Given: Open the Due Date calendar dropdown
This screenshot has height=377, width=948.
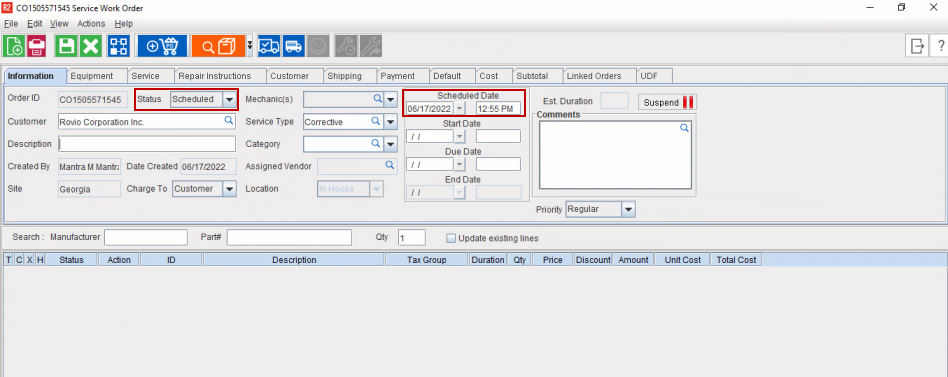Looking at the screenshot, I should point(459,164).
